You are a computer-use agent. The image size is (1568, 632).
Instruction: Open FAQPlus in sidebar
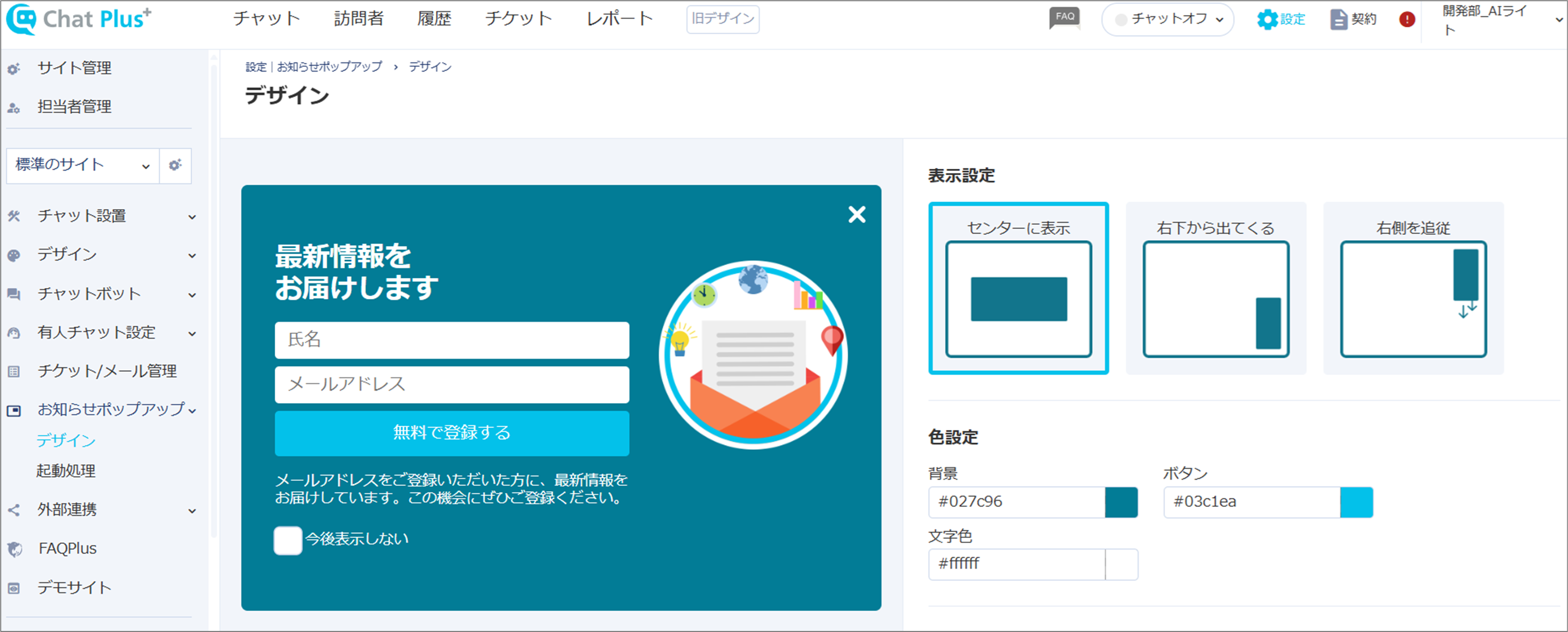pos(68,549)
